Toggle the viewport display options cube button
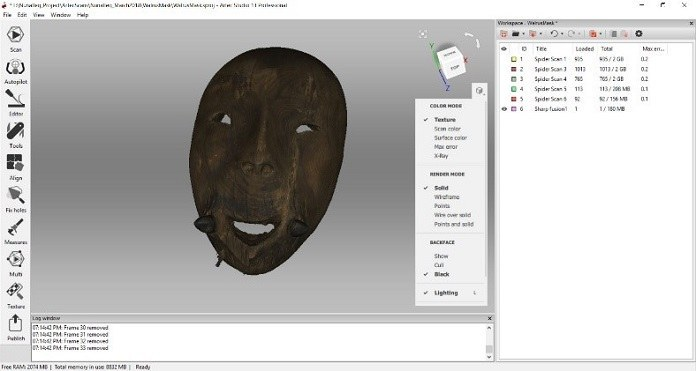The image size is (696, 371). (479, 91)
